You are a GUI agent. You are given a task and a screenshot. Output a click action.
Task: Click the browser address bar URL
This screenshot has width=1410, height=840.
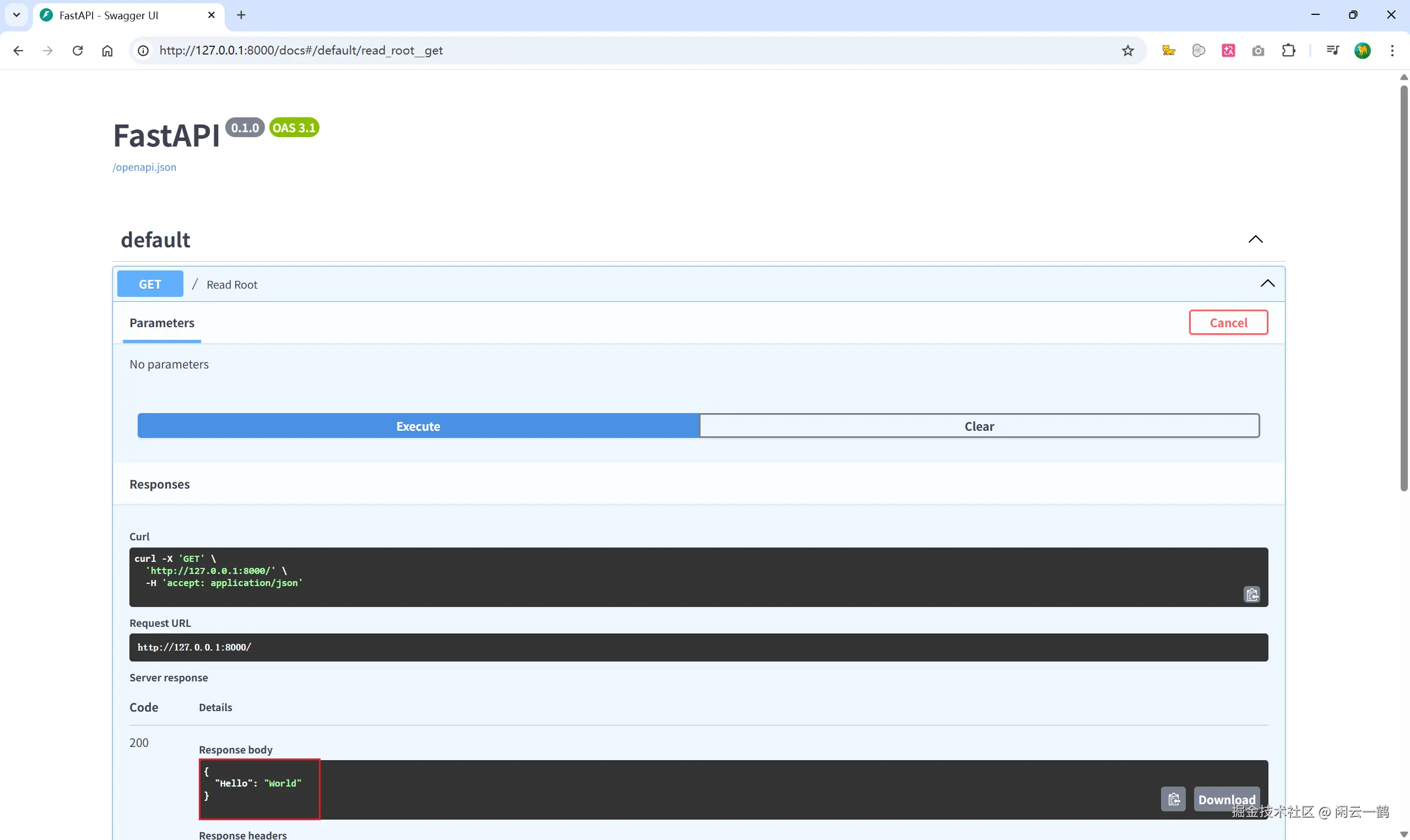(301, 50)
